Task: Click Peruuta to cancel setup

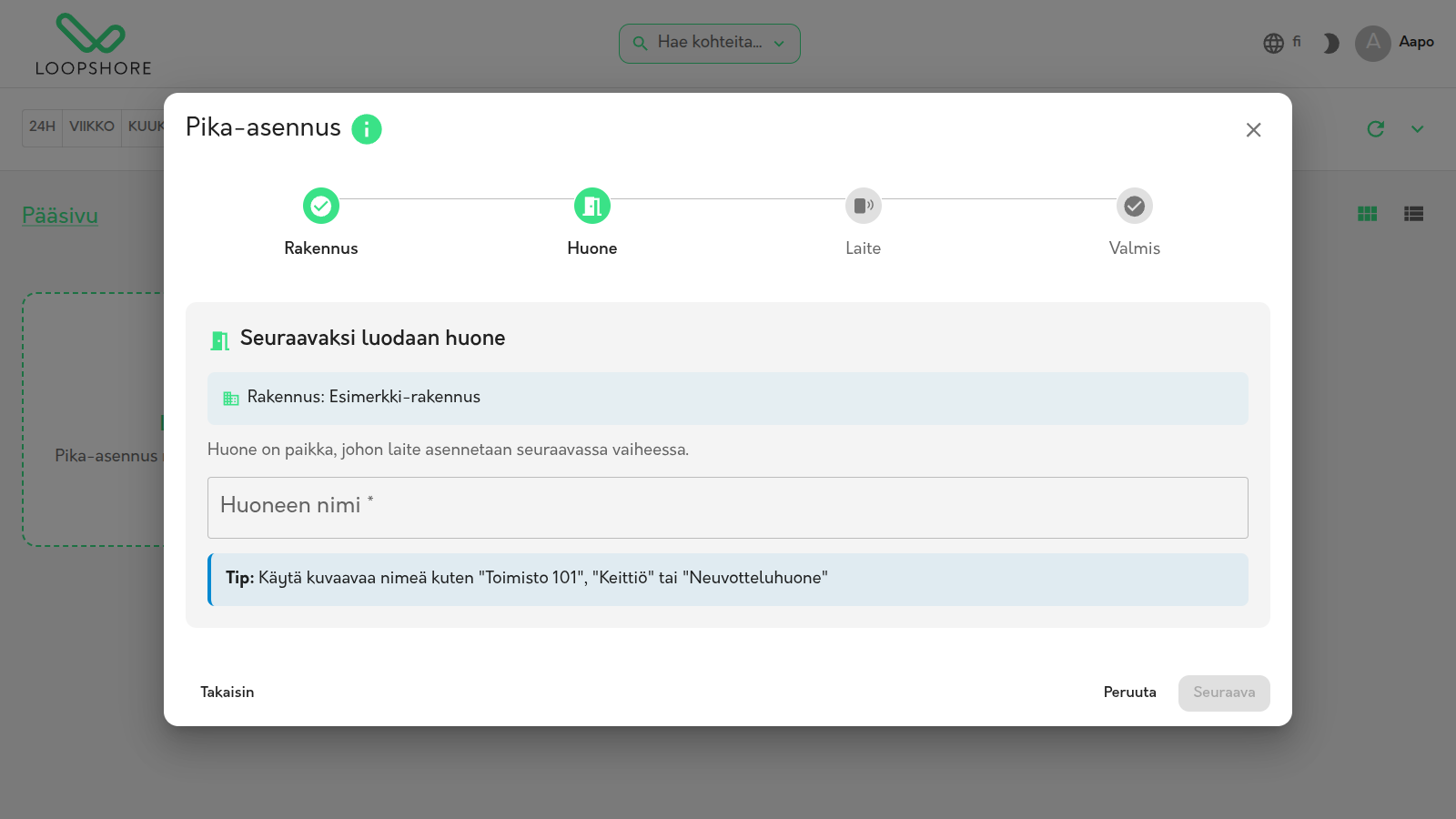Action: (x=1130, y=693)
